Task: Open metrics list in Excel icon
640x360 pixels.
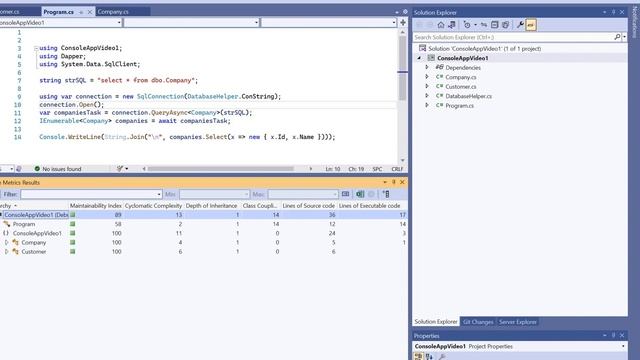Action: 360,194
